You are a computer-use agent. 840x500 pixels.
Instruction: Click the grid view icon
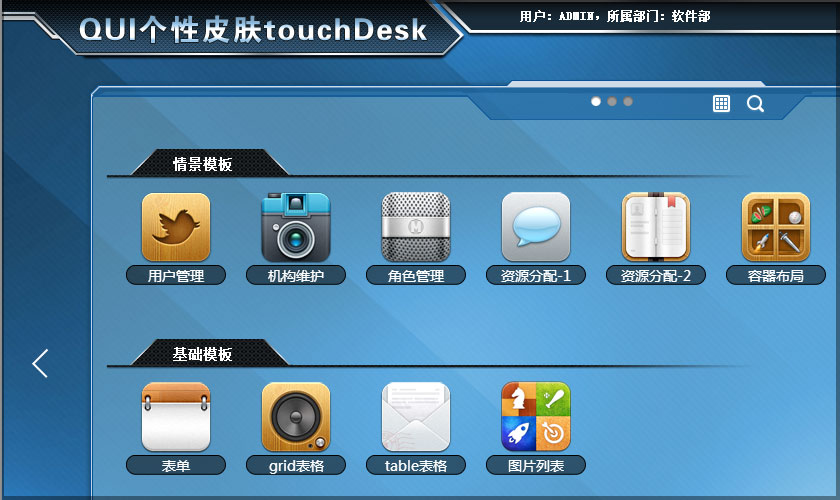721,103
